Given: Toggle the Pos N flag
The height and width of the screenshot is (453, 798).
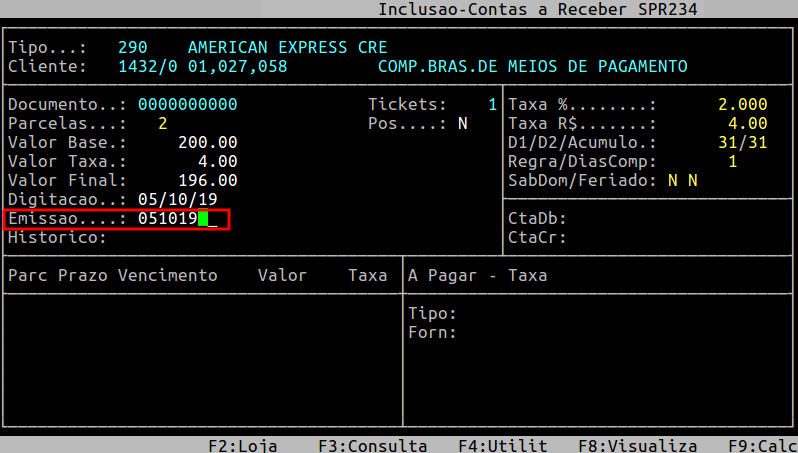Looking at the screenshot, I should click(462, 124).
